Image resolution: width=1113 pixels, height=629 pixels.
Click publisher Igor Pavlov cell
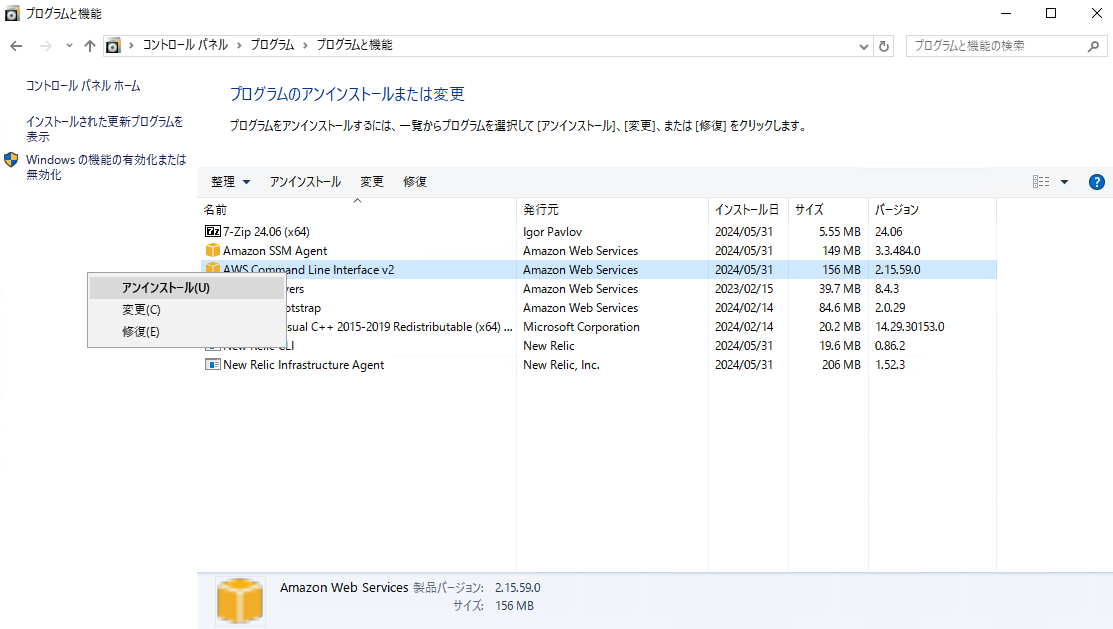click(x=552, y=231)
